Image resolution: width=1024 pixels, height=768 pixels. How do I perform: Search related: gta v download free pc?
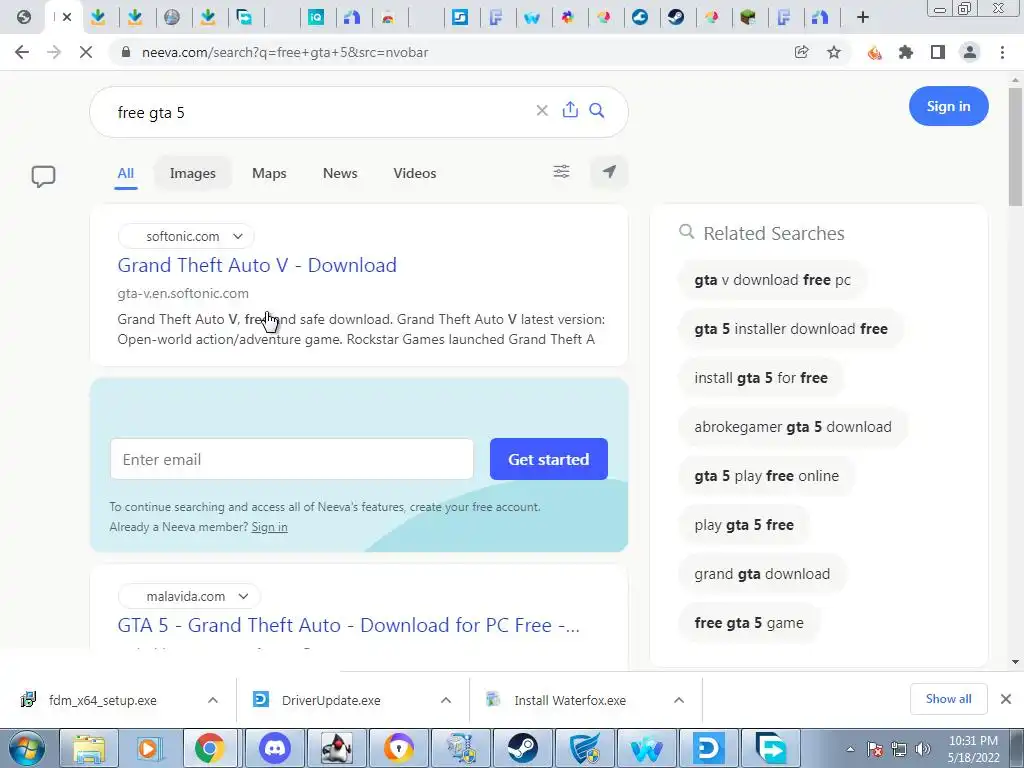tap(773, 280)
